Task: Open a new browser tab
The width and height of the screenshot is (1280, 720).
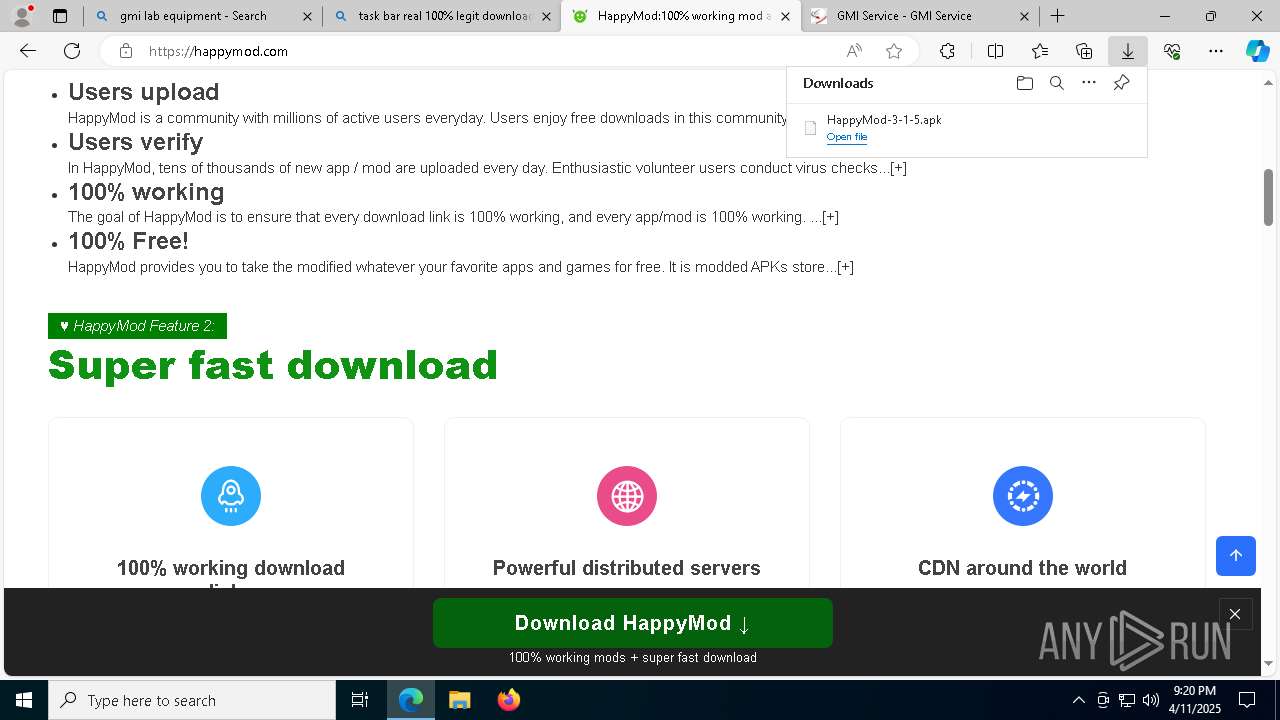Action: pos(1057,16)
